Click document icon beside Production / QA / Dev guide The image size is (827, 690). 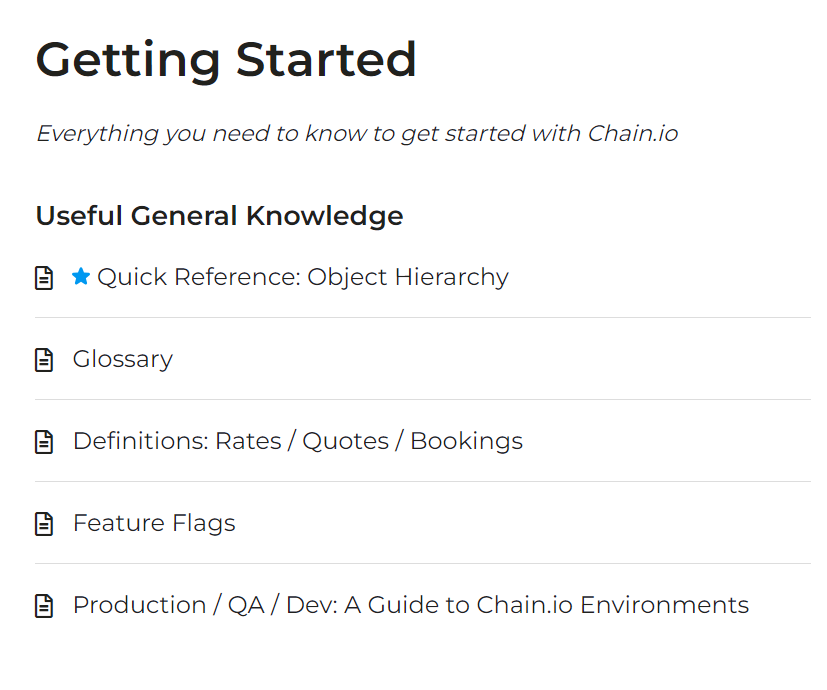coord(44,606)
